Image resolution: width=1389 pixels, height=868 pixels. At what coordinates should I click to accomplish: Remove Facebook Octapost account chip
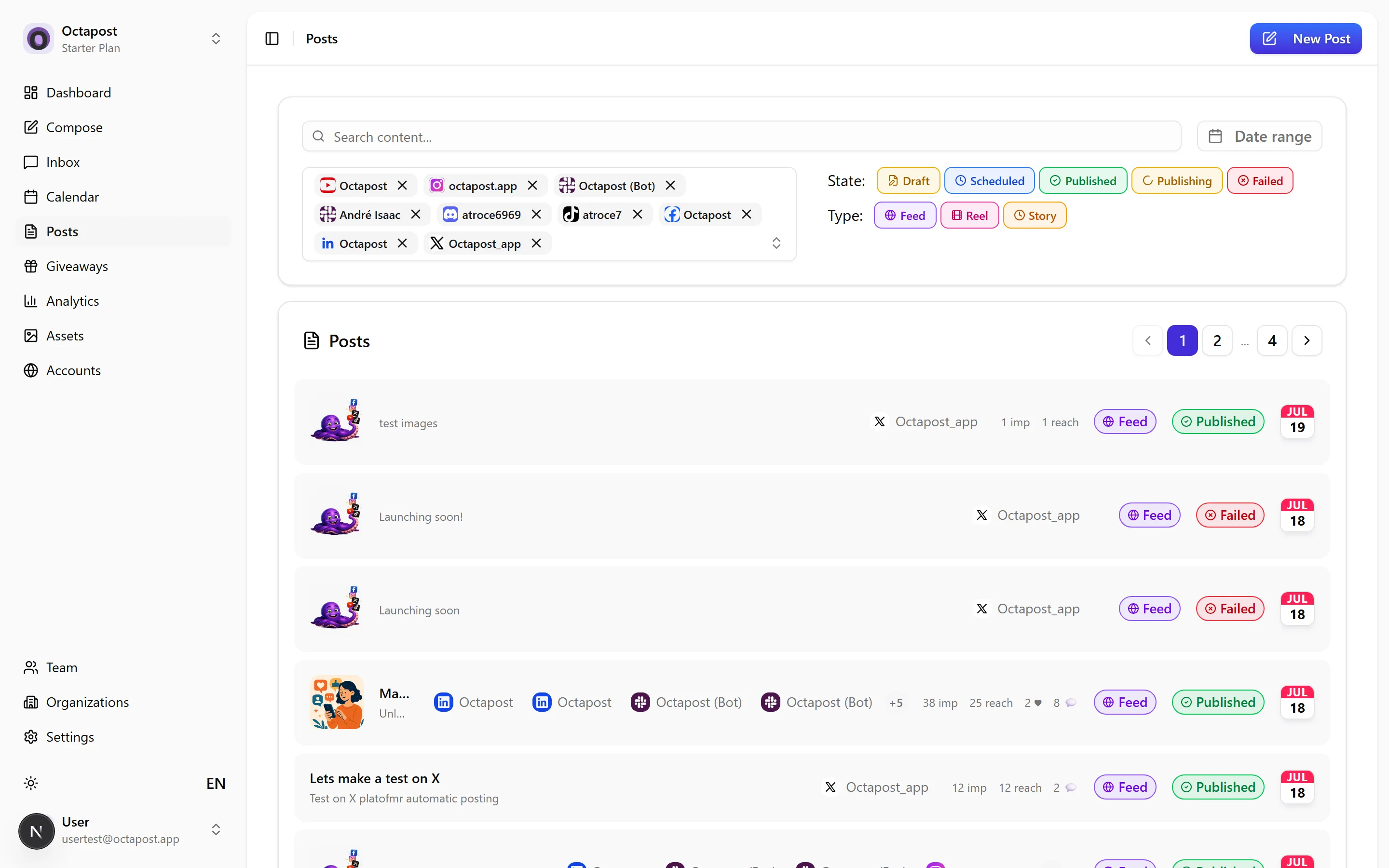coord(747,214)
